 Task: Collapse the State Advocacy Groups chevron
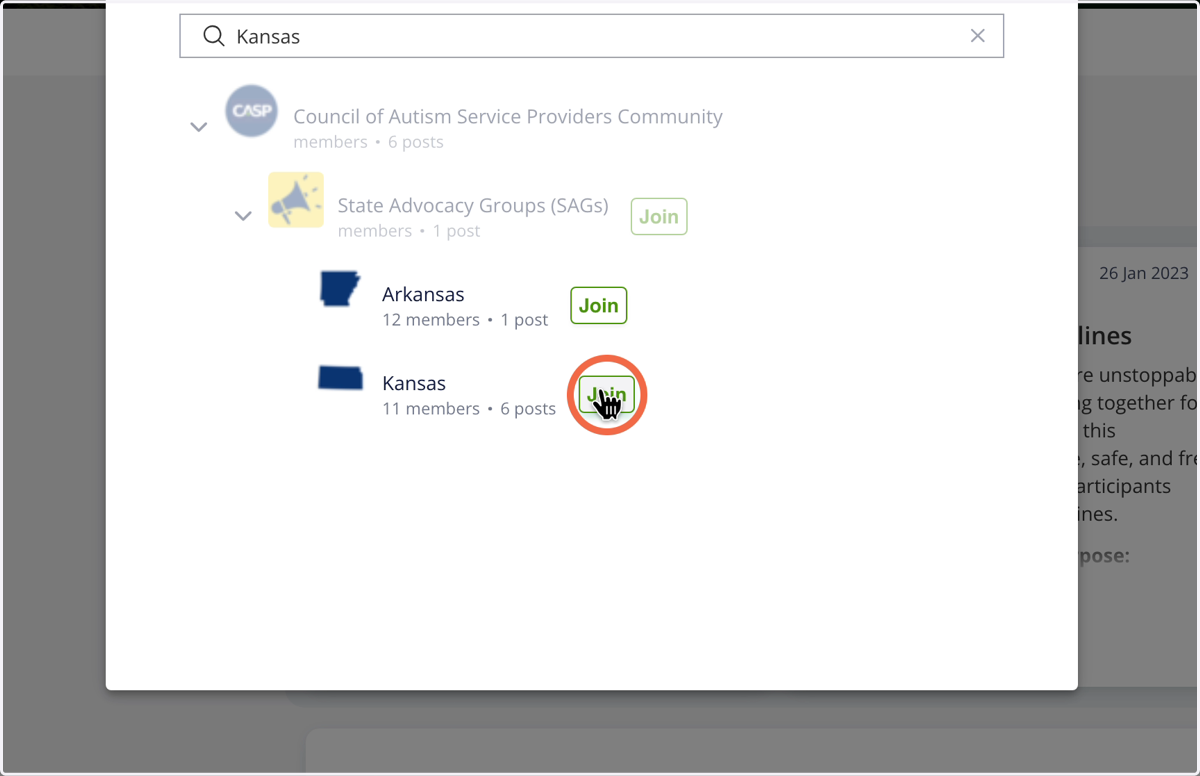pyautogui.click(x=243, y=216)
